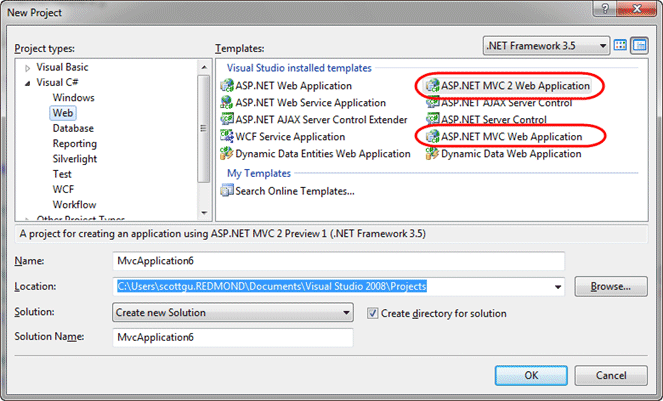Open the Create new Solution dropdown
This screenshot has height=401, width=663.
[233, 313]
